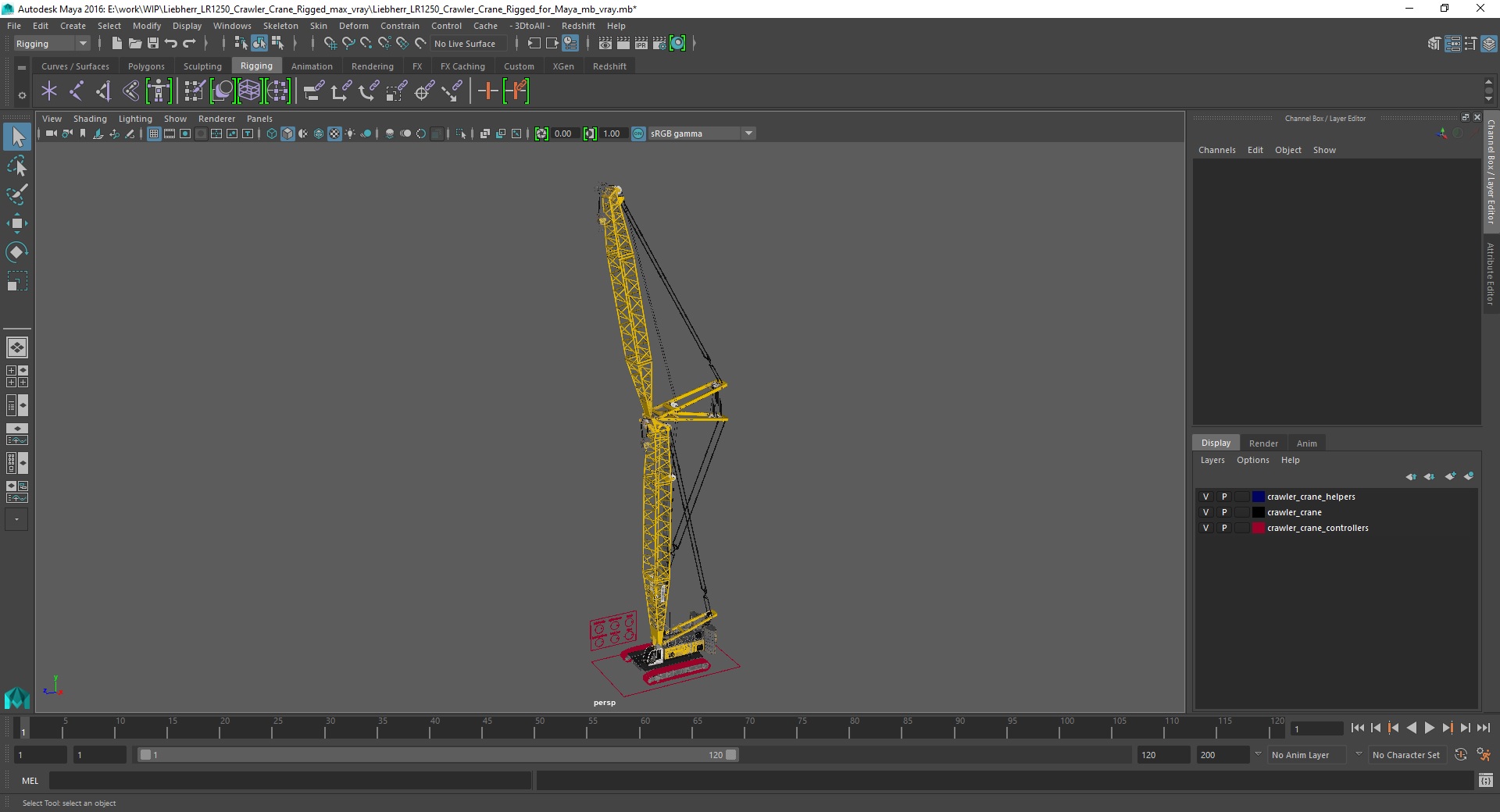Click the New Scene icon
The width and height of the screenshot is (1500, 812).
(116, 44)
